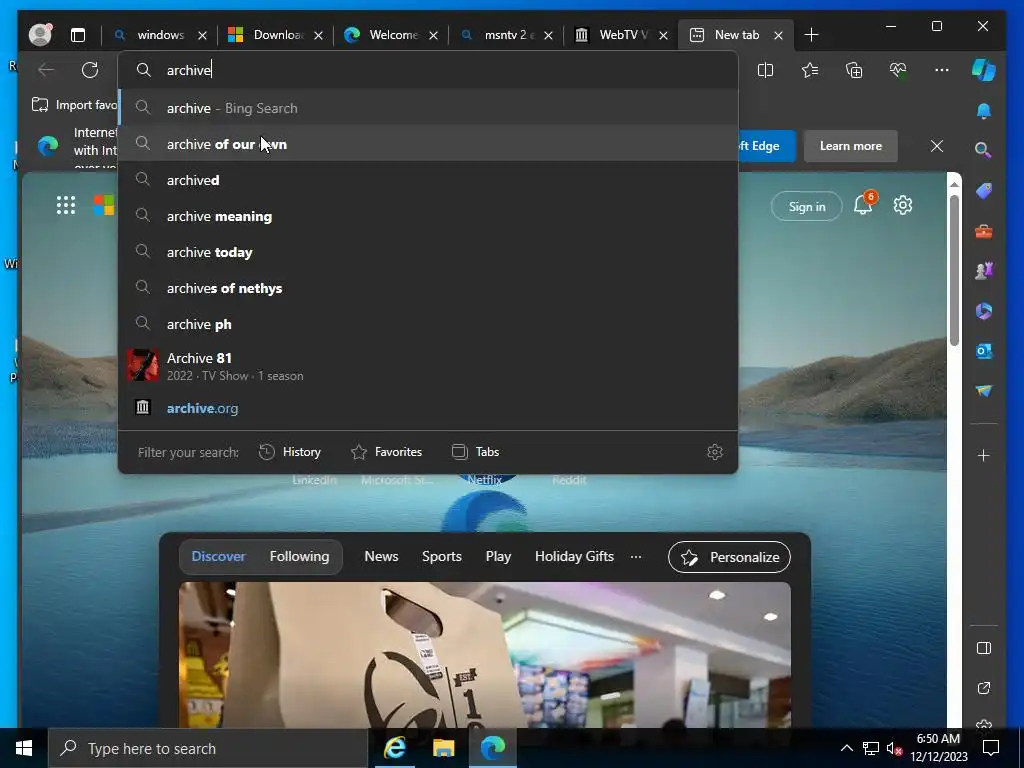Click the Sign in button
Image resolution: width=1024 pixels, height=768 pixels.
coord(807,206)
